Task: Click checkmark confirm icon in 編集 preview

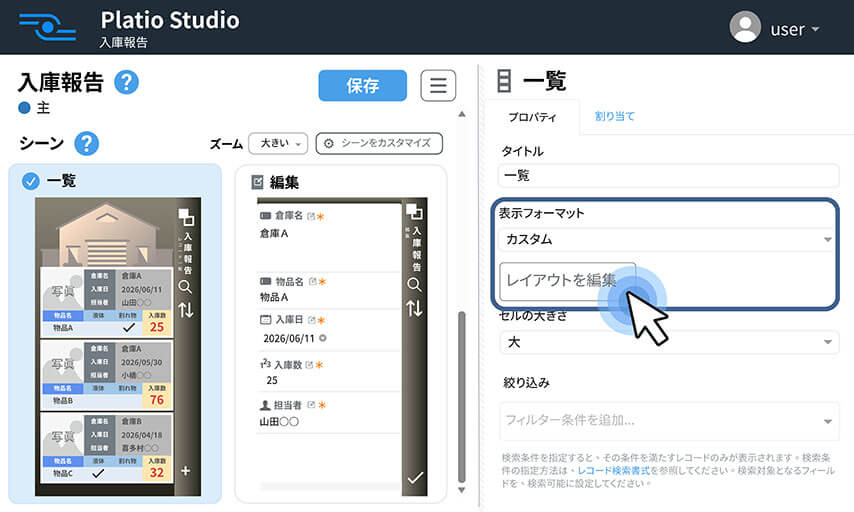Action: 415,478
